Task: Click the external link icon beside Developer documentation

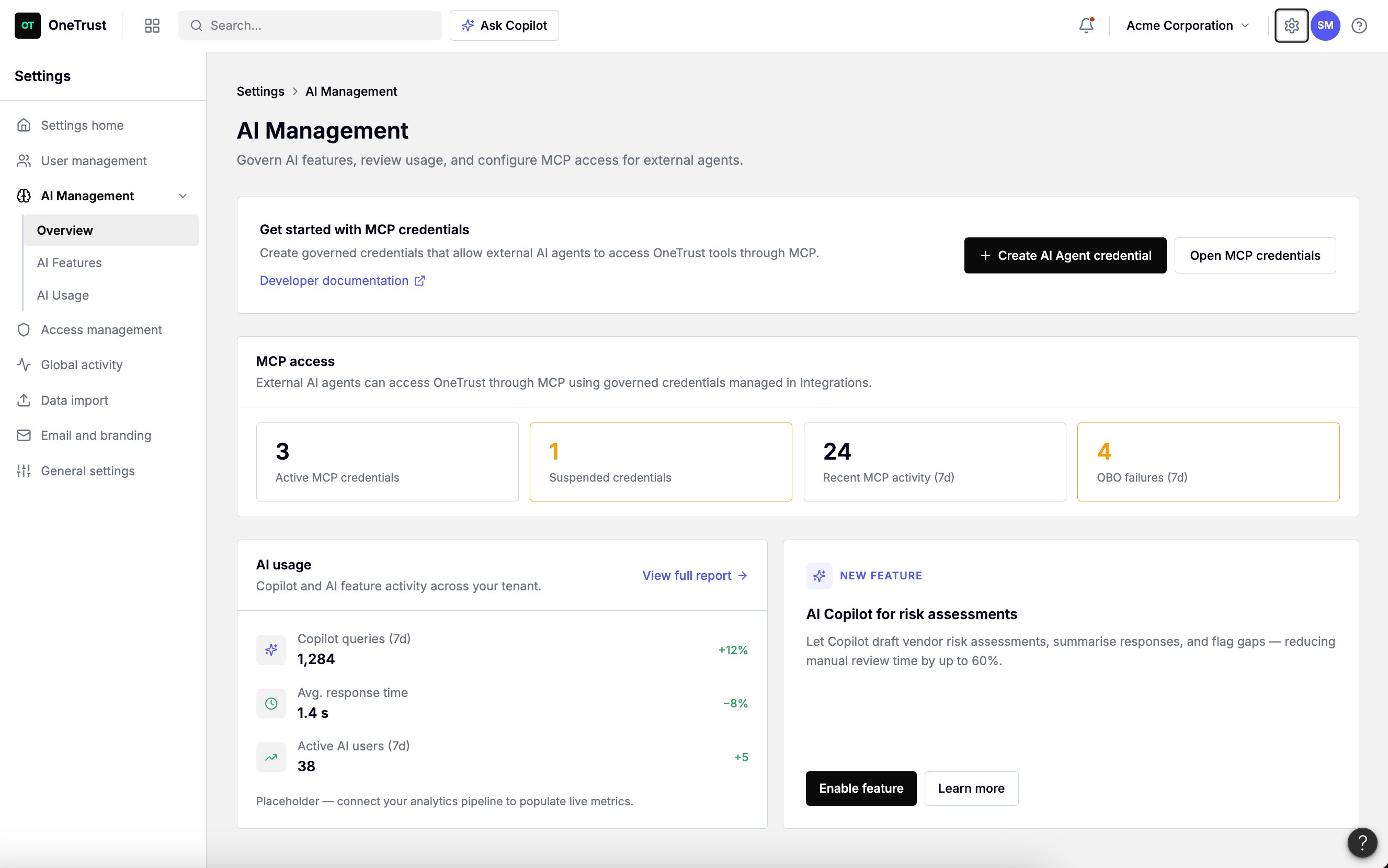Action: coord(420,281)
